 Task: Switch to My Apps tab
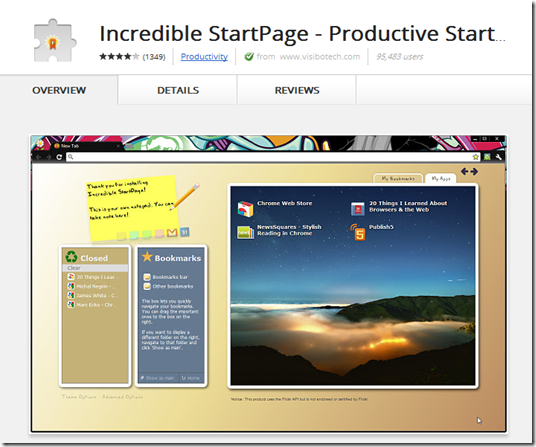point(441,179)
